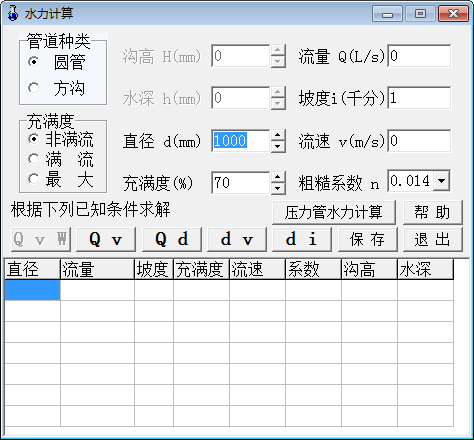Viewport: 474px width, 440px height.
Task: Click the 直径 column header
Action: [32, 269]
